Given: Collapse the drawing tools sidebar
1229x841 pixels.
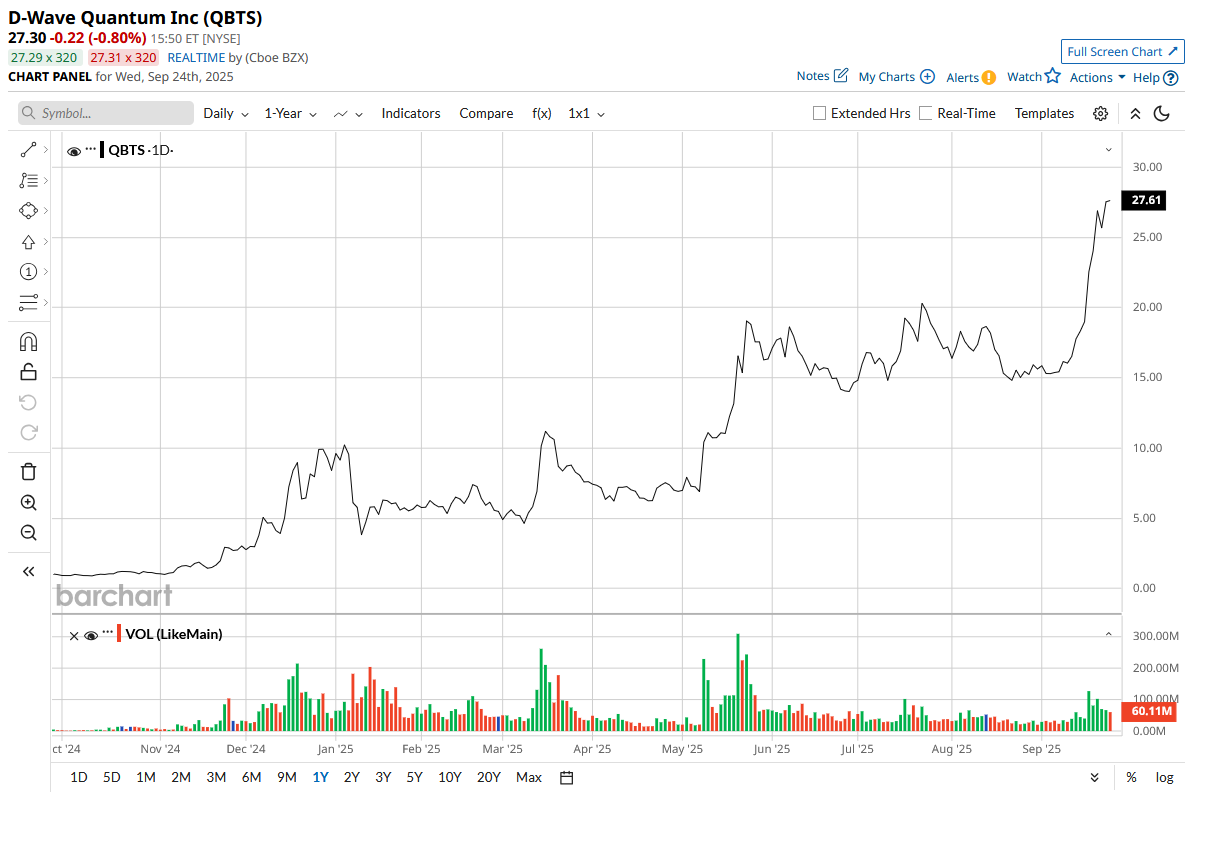Looking at the screenshot, I should (28, 572).
